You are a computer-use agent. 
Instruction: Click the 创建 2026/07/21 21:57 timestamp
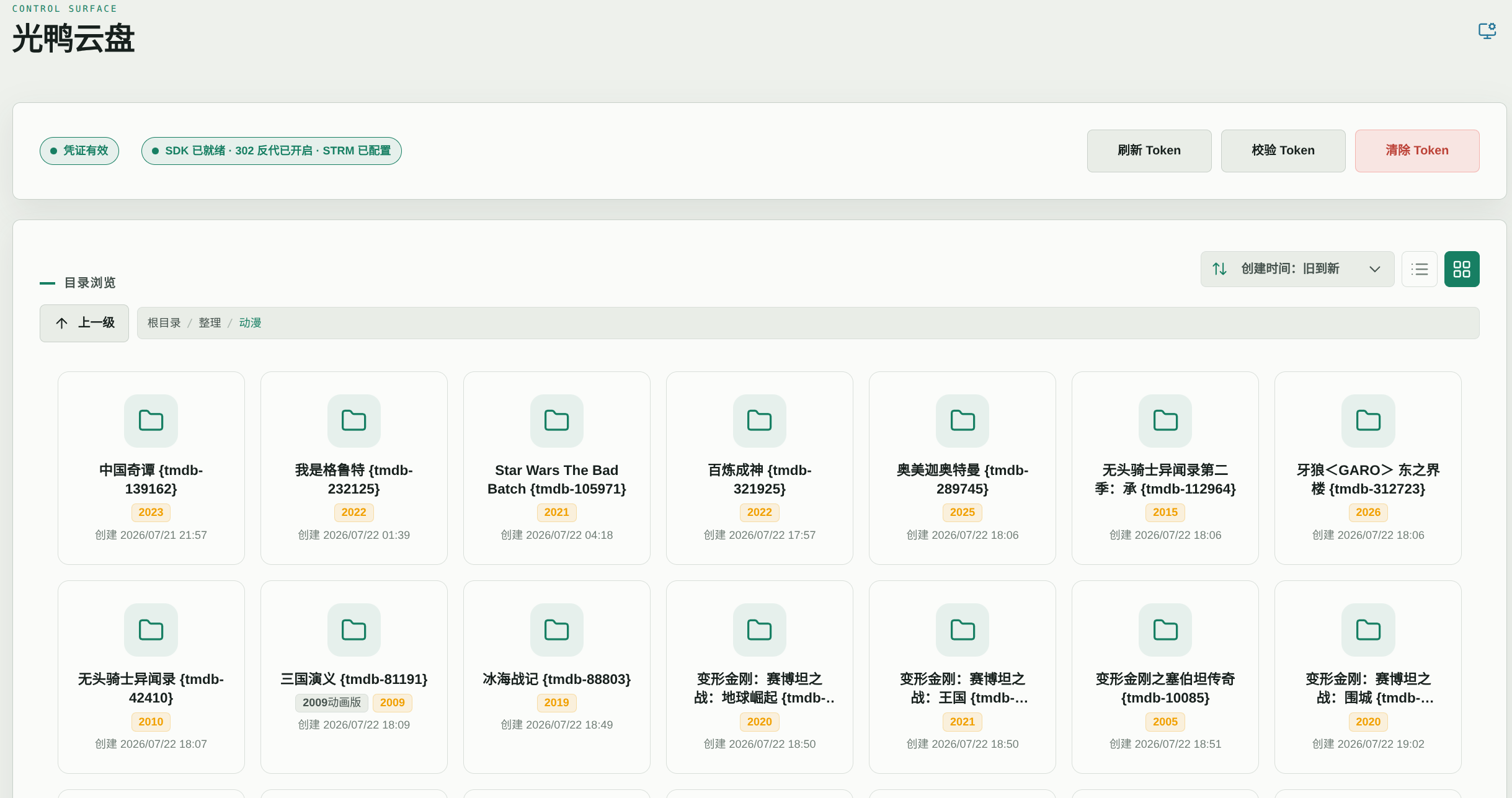[x=151, y=535]
